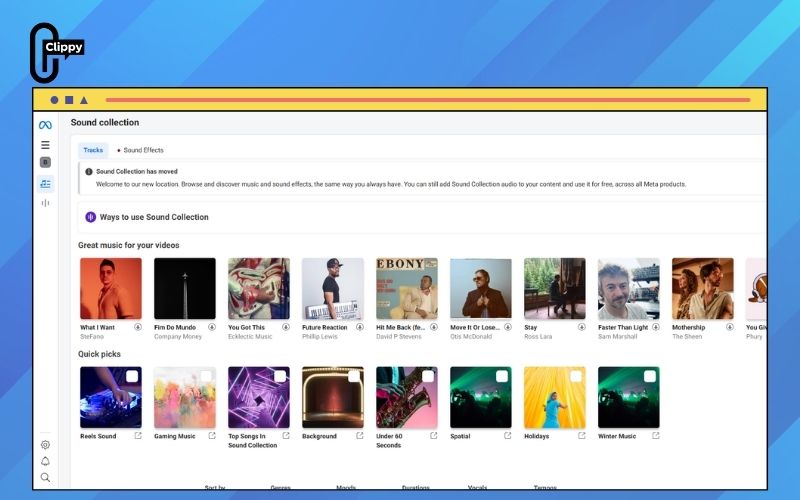
Task: Click the external-link icon next to Spatial
Action: coord(508,436)
